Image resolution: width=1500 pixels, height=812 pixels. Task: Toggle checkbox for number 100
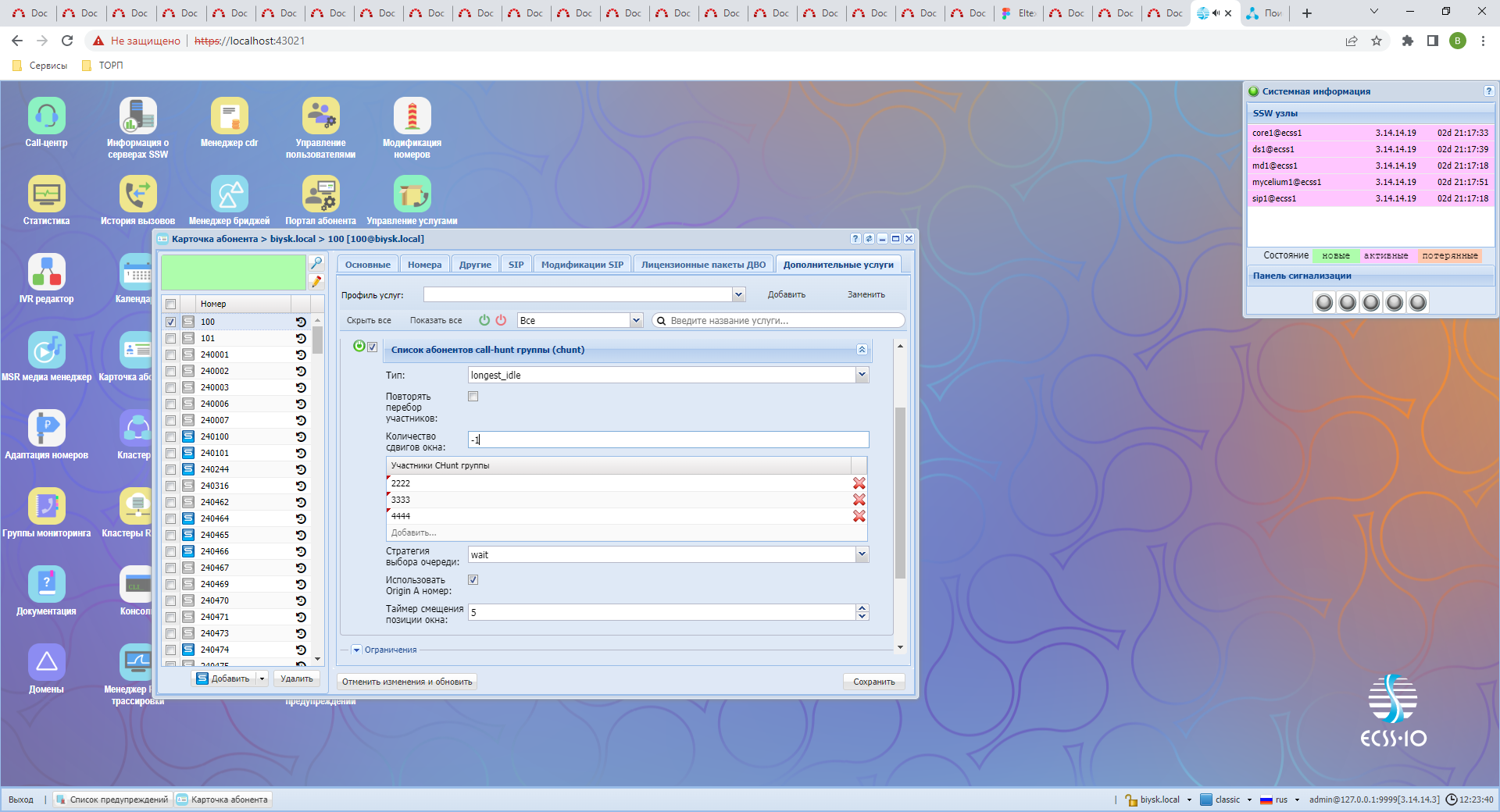pyautogui.click(x=170, y=322)
